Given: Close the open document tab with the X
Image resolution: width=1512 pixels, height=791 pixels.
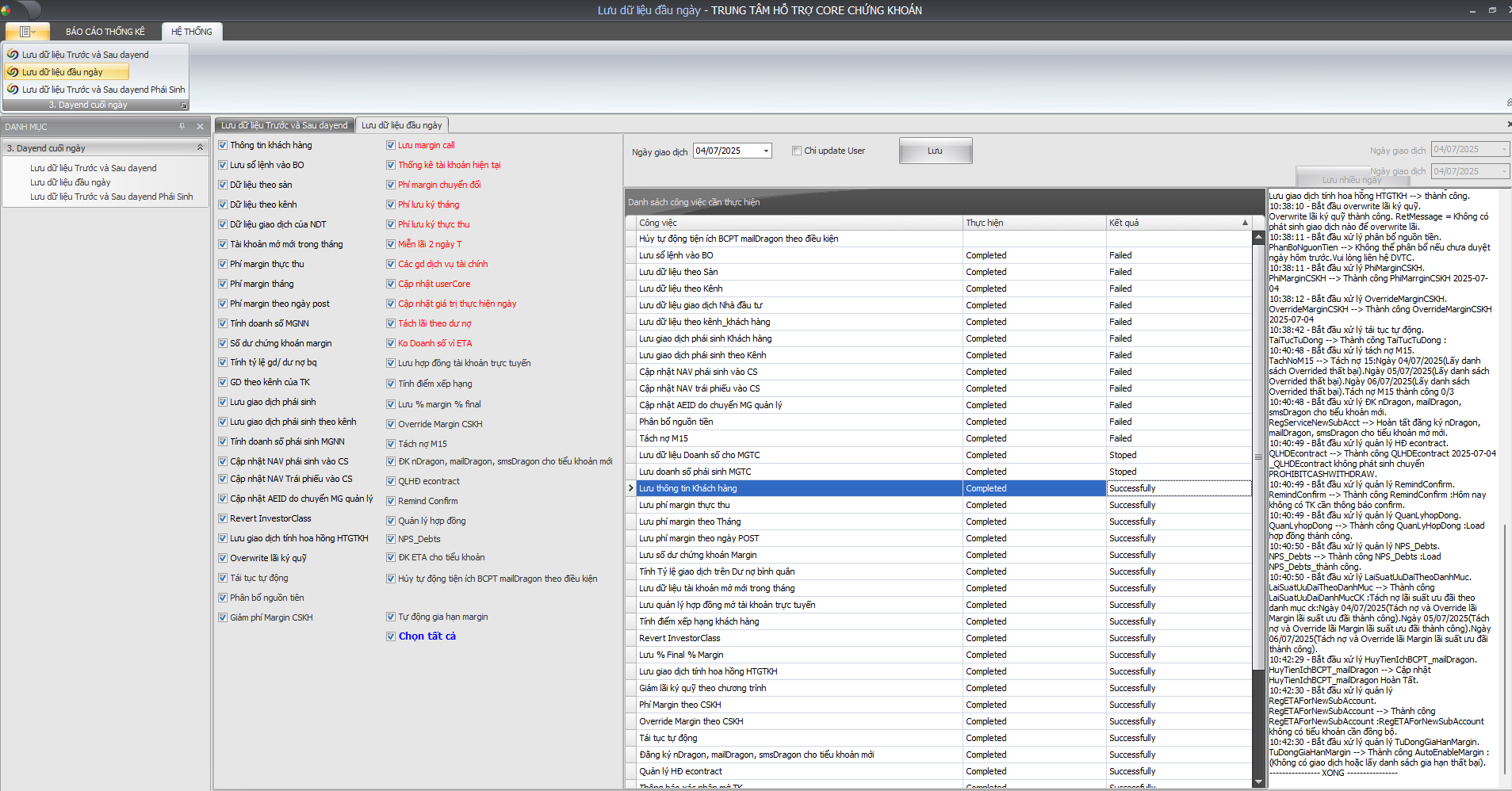Looking at the screenshot, I should (x=1508, y=124).
